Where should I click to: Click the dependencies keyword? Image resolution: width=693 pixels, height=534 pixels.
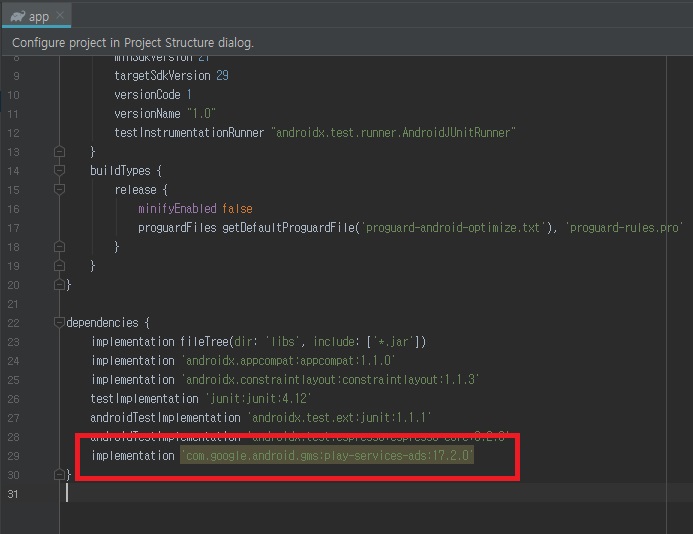tap(103, 323)
